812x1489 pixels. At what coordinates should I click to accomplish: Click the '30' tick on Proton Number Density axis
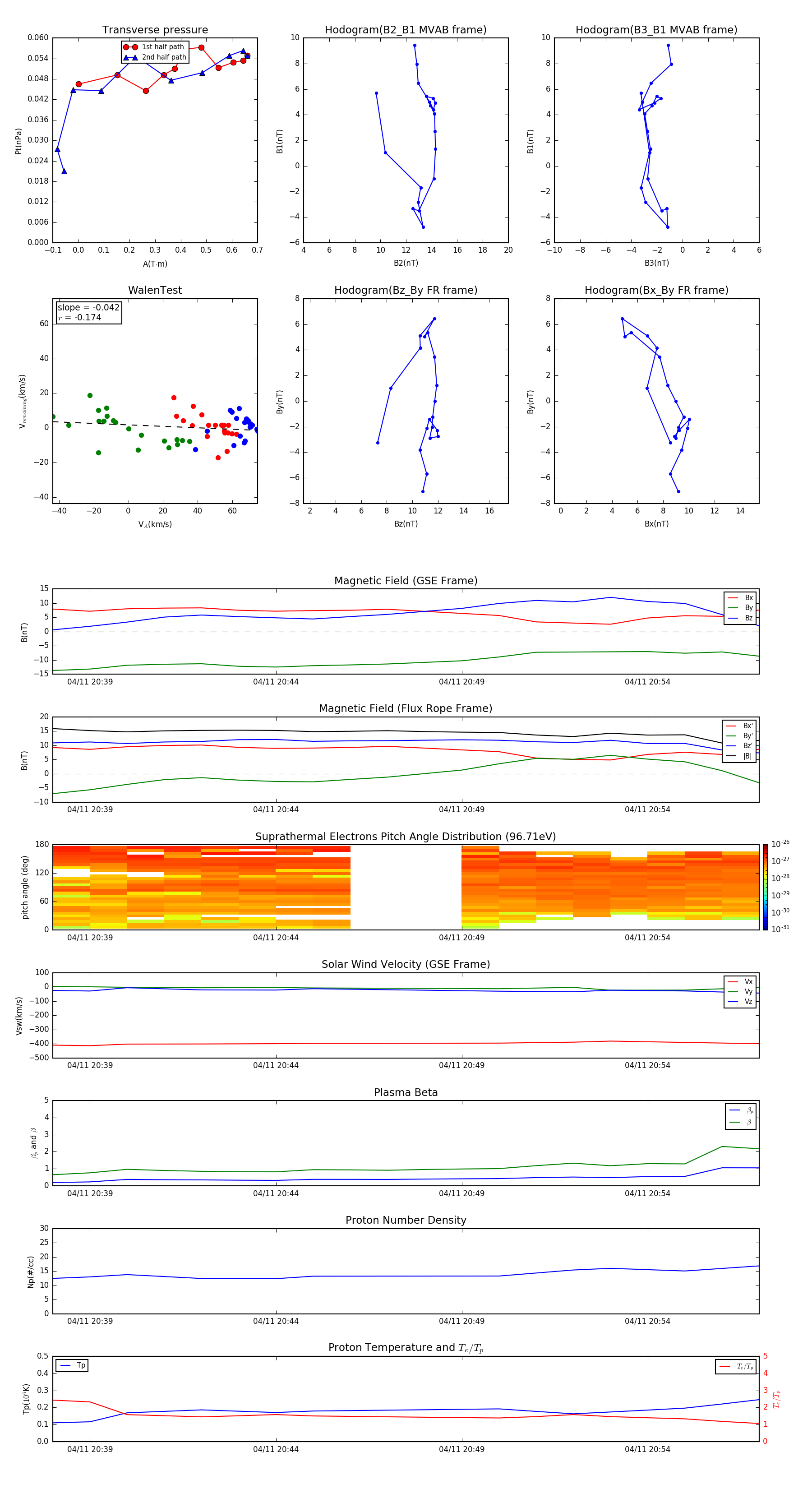[45, 1228]
